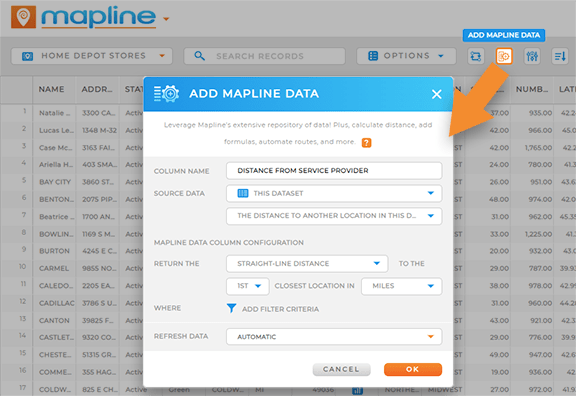Open the Miles unit dropdown
The height and width of the screenshot is (396, 576).
pyautogui.click(x=402, y=286)
